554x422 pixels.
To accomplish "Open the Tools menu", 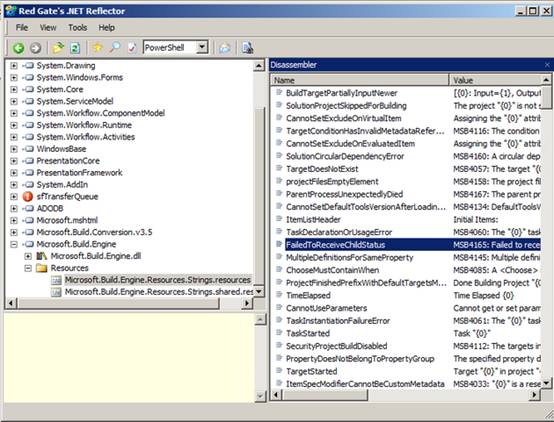I will click(x=78, y=28).
